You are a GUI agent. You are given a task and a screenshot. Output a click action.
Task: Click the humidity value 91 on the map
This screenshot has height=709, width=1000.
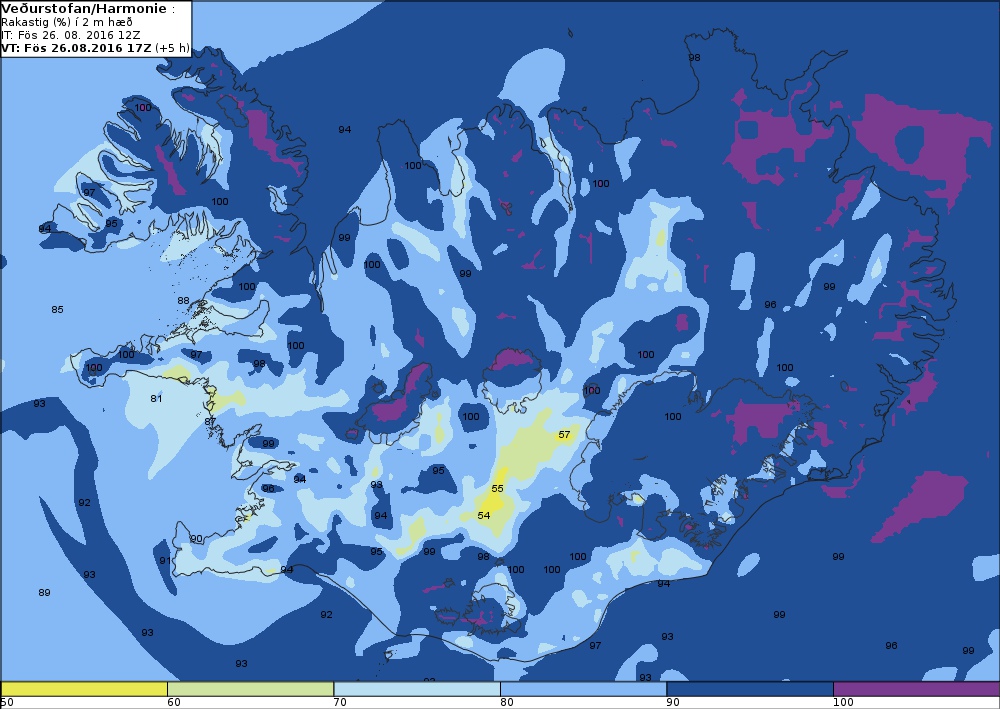point(165,560)
